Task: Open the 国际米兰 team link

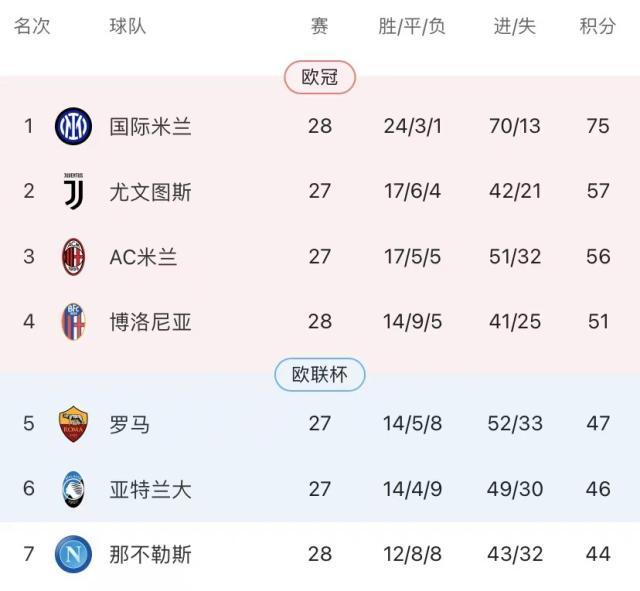Action: 150,126
